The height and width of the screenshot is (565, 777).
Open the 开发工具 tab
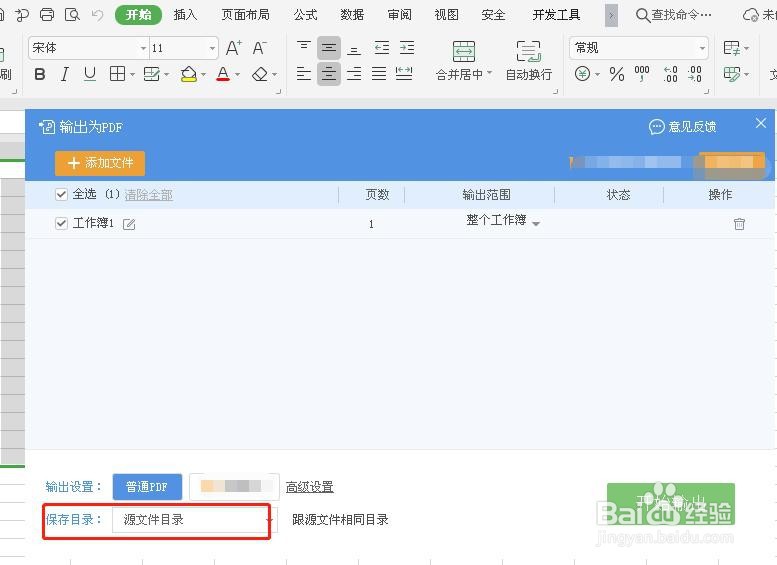click(556, 15)
